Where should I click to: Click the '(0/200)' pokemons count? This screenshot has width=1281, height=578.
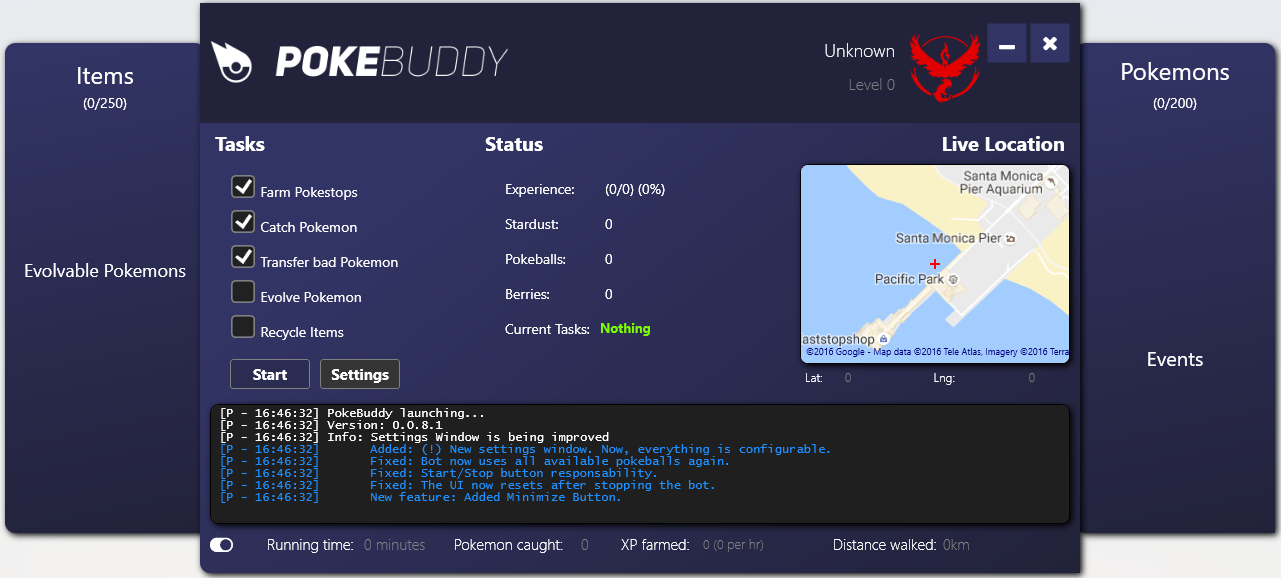pyautogui.click(x=1175, y=103)
